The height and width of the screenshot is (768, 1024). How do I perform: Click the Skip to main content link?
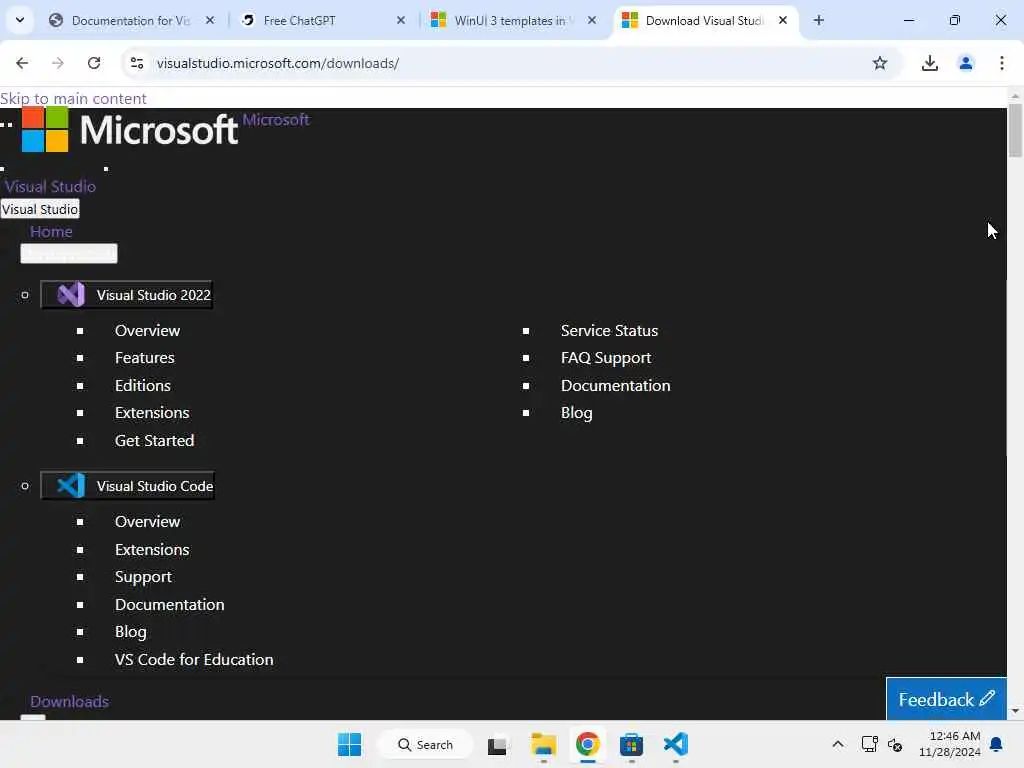(73, 99)
